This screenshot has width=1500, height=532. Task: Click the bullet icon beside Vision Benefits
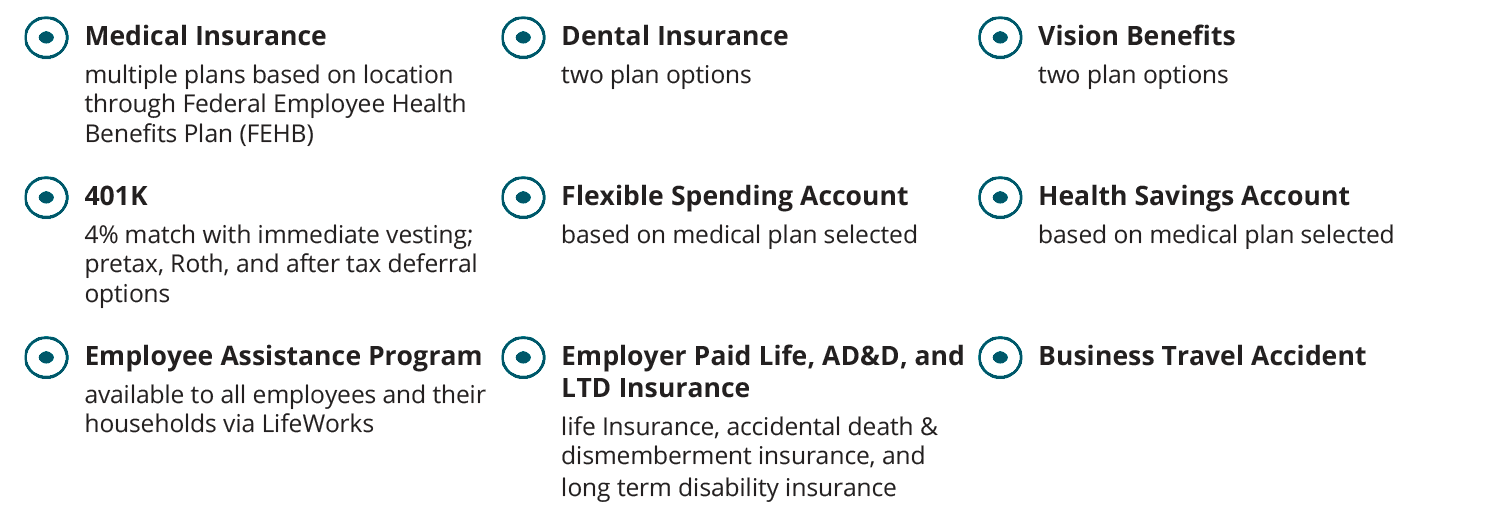pos(999,38)
